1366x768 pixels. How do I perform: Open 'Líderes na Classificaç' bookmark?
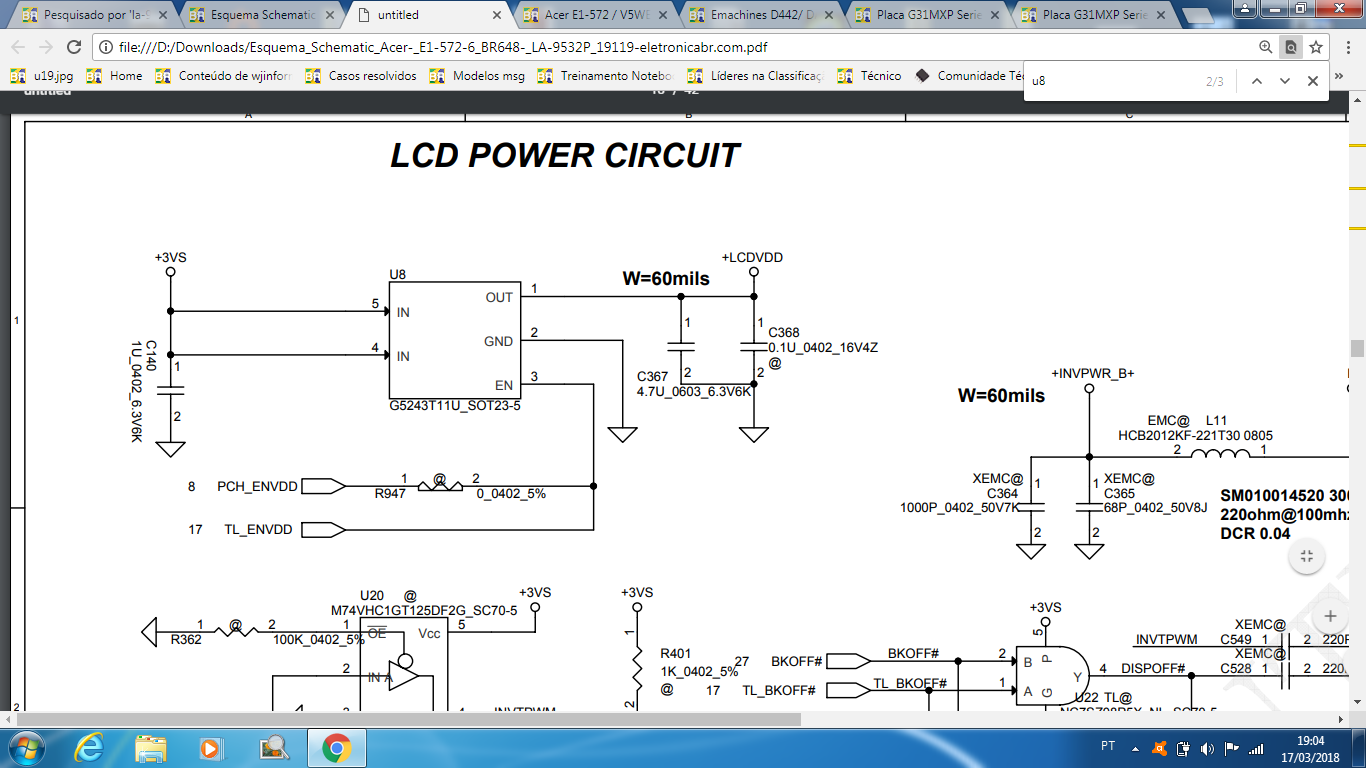(755, 76)
